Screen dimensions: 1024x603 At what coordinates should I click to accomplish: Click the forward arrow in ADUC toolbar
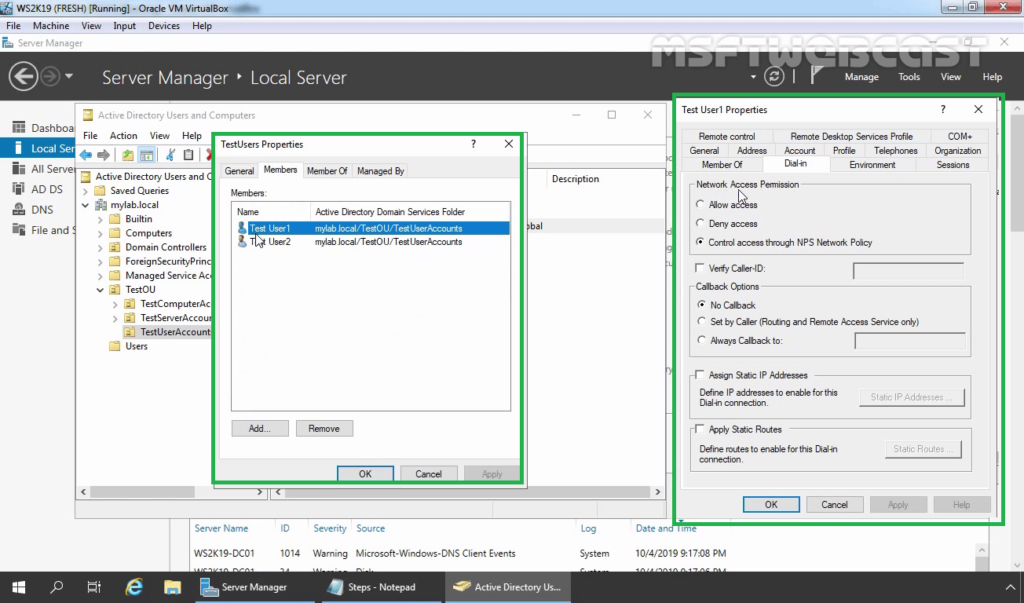pyautogui.click(x=103, y=155)
